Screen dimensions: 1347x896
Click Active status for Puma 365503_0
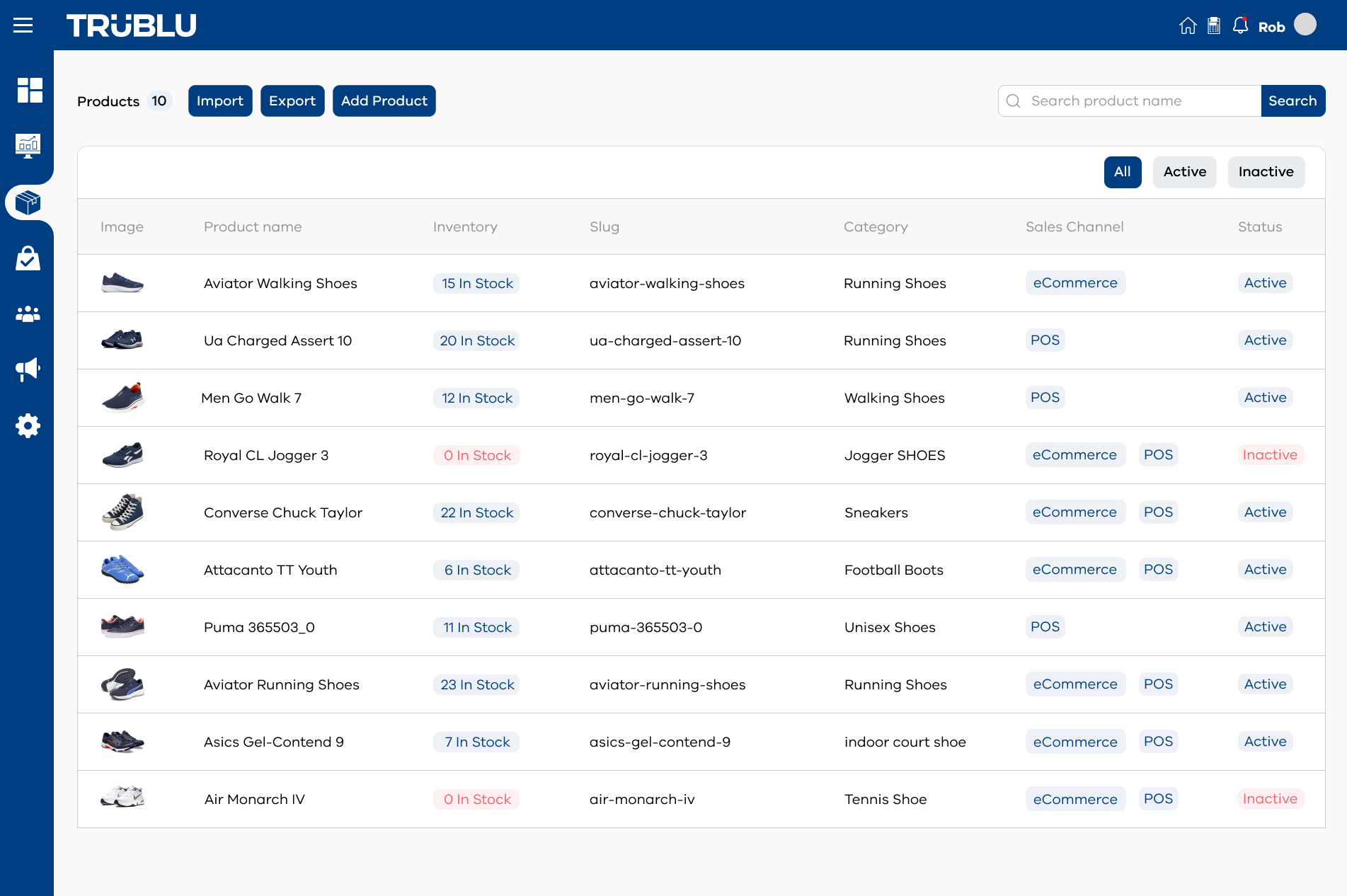pyautogui.click(x=1265, y=626)
